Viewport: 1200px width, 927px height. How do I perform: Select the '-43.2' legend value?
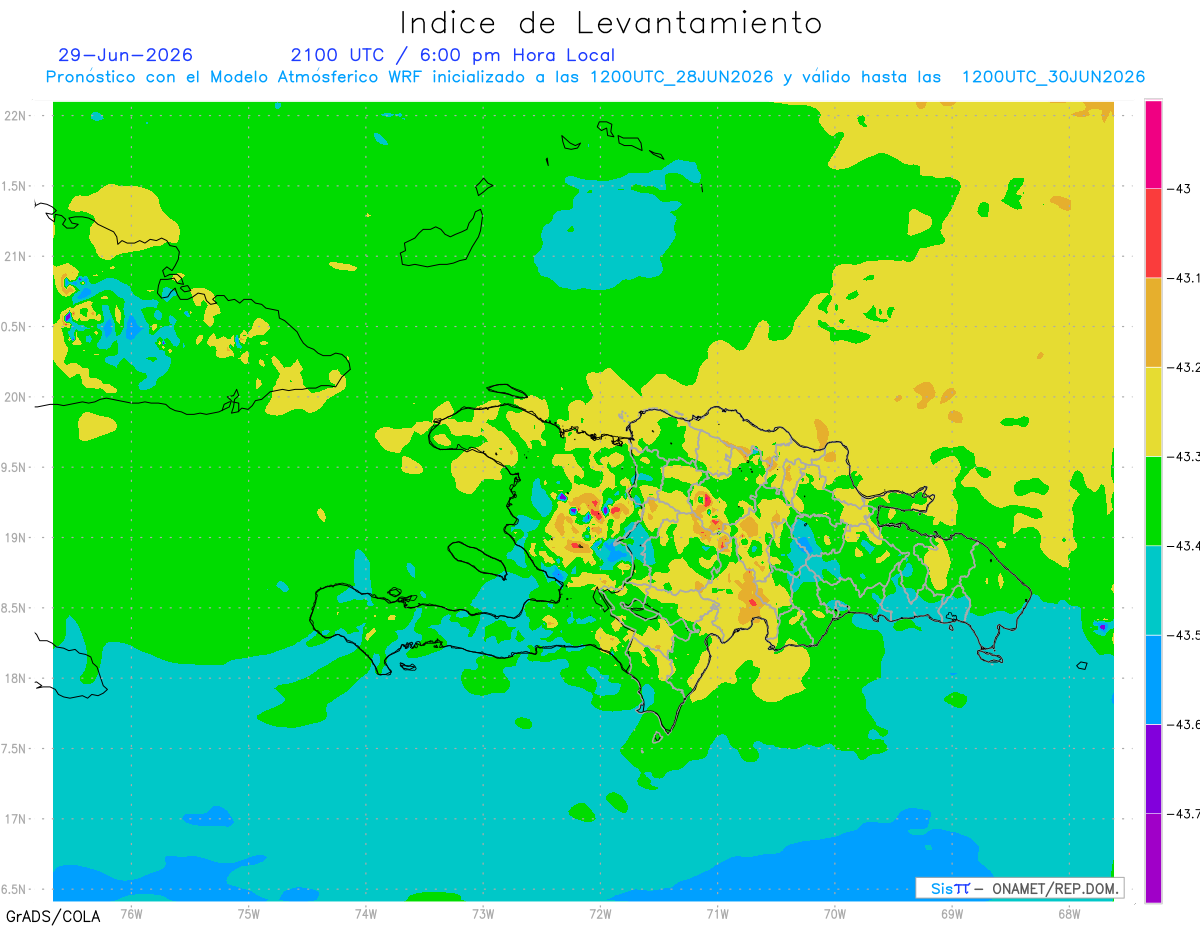tap(1183, 367)
